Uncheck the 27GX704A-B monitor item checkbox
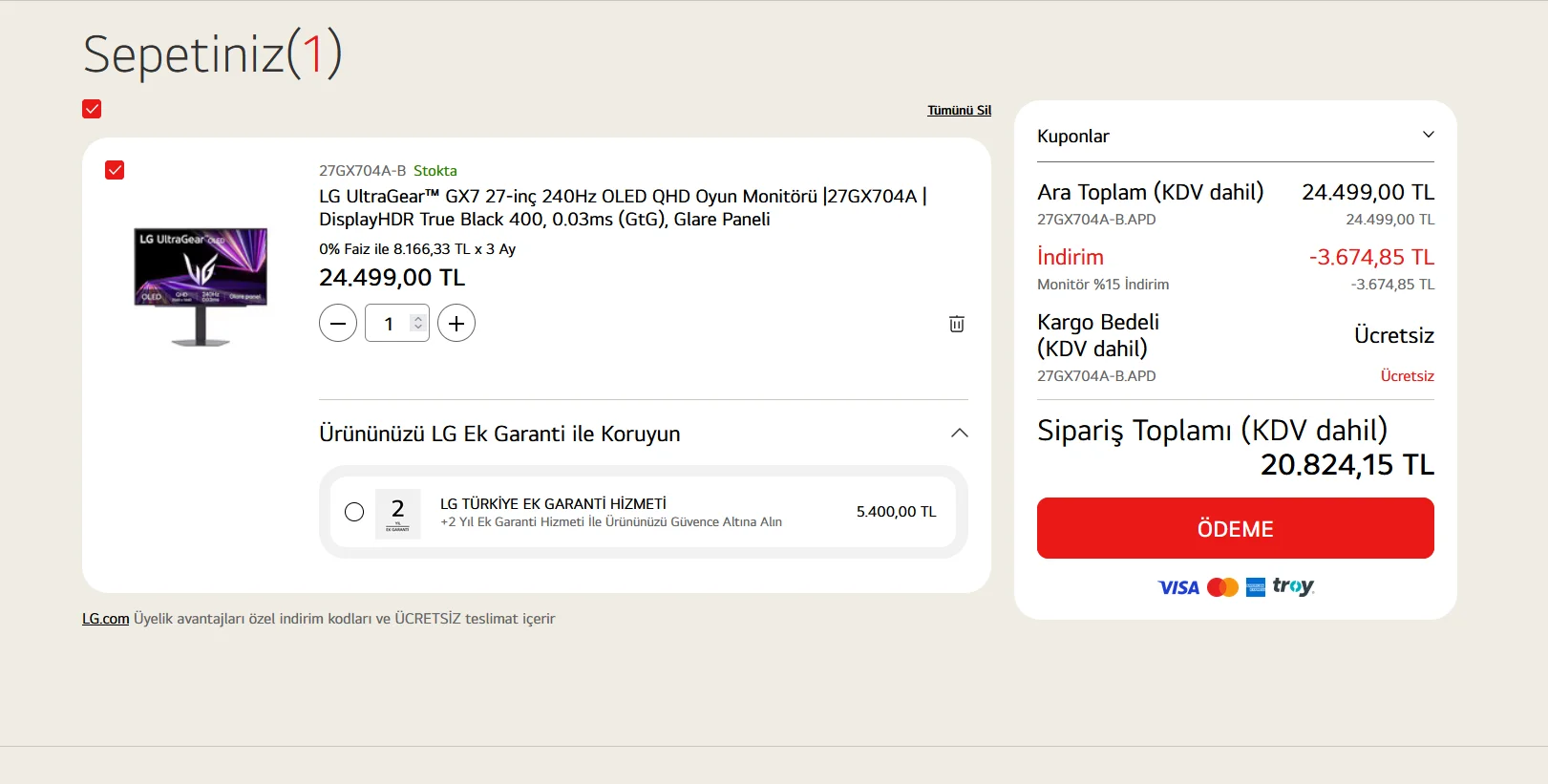This screenshot has height=784, width=1548. 115,170
